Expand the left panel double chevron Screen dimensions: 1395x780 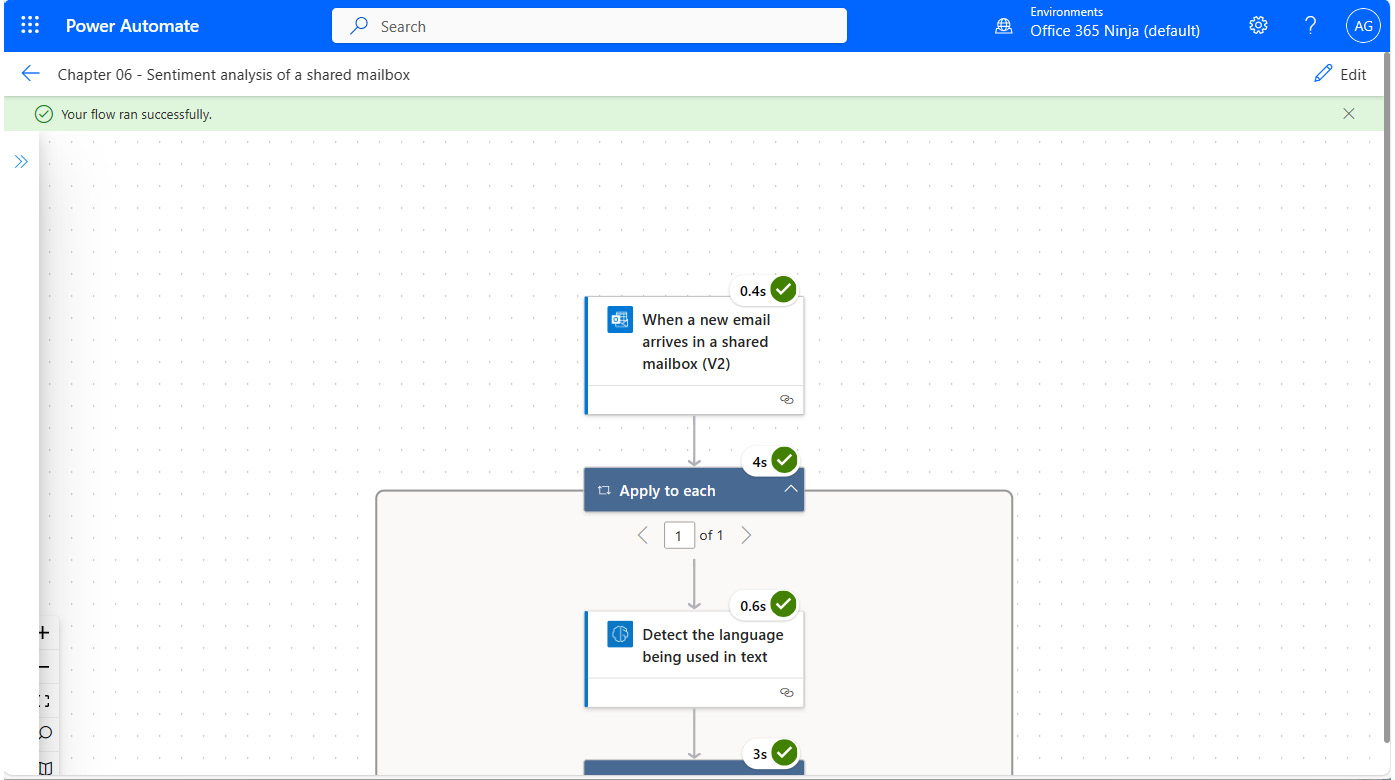(21, 161)
